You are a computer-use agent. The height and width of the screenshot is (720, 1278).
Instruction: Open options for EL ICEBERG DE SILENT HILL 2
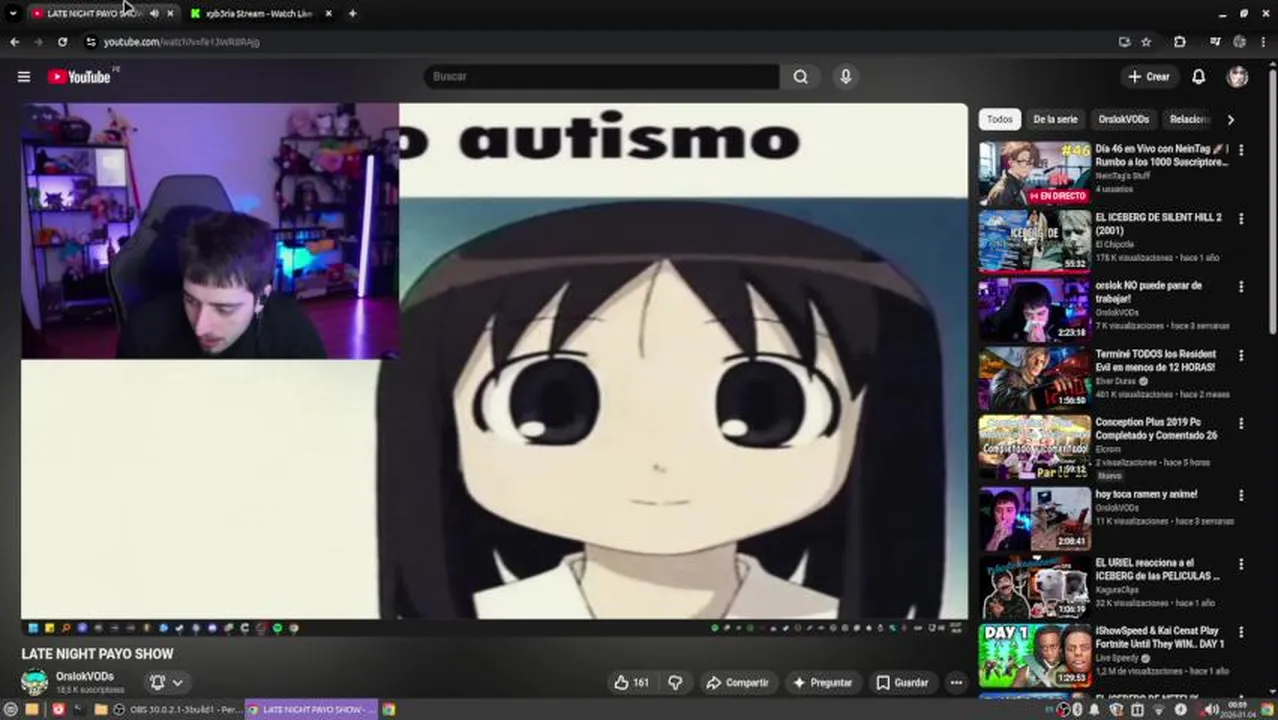coord(1241,218)
